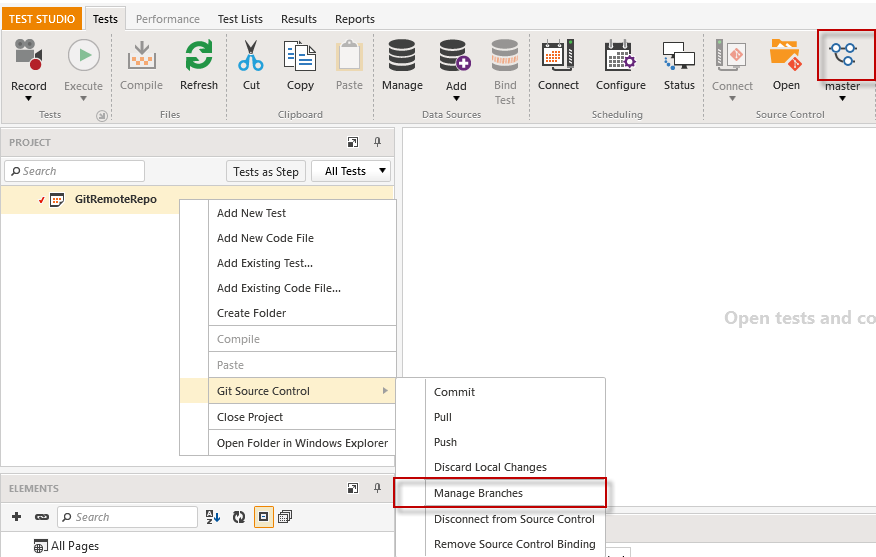Toggle the highlighted square icon in Elements
This screenshot has width=876, height=557.
pyautogui.click(x=264, y=517)
